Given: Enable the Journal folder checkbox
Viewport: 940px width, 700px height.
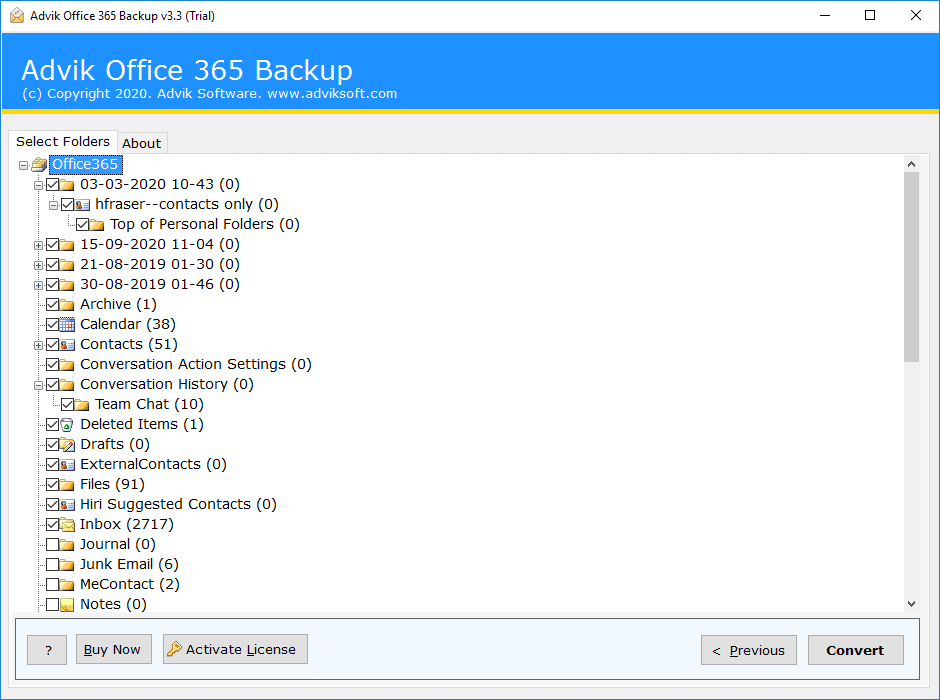Looking at the screenshot, I should click(52, 544).
